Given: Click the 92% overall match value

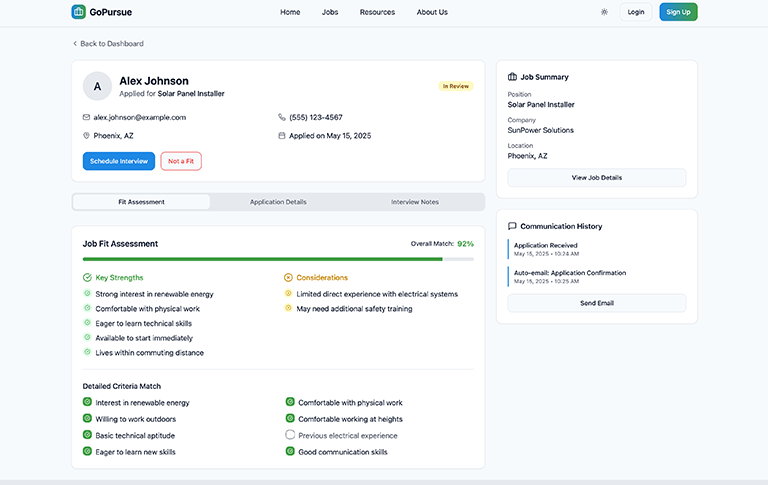Looking at the screenshot, I should point(465,244).
